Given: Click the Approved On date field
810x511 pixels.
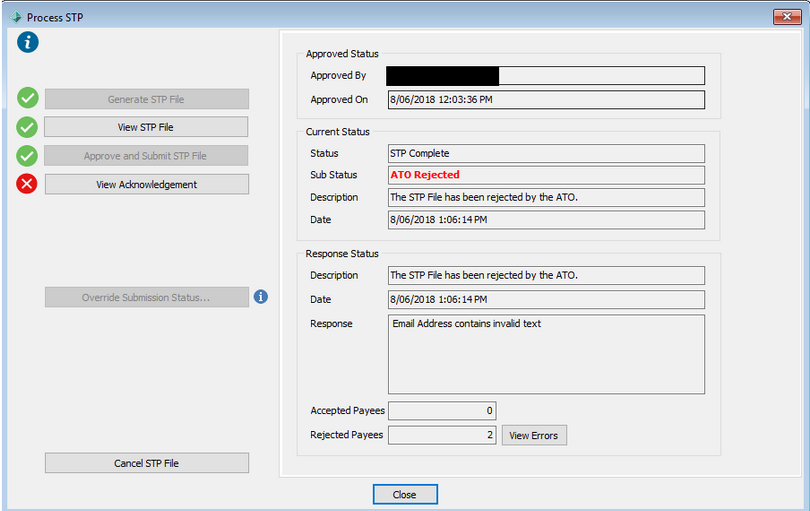Looking at the screenshot, I should coord(546,100).
